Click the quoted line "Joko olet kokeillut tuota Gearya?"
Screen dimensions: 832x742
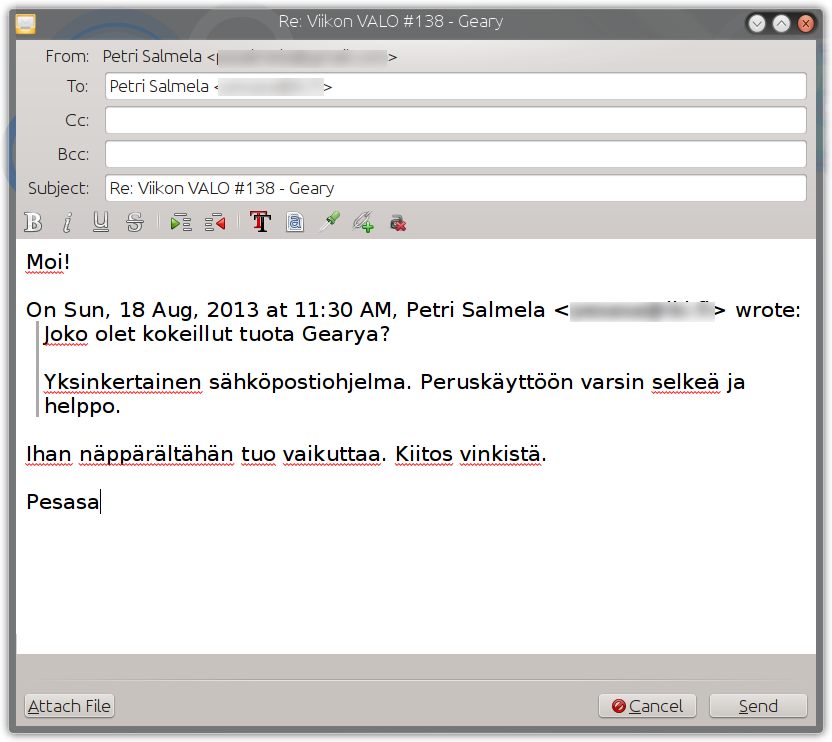coord(217,334)
